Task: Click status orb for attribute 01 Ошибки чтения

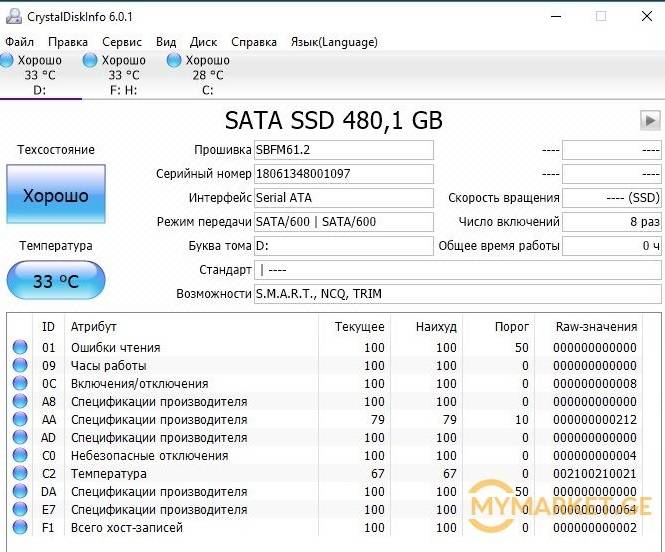Action: 20,347
